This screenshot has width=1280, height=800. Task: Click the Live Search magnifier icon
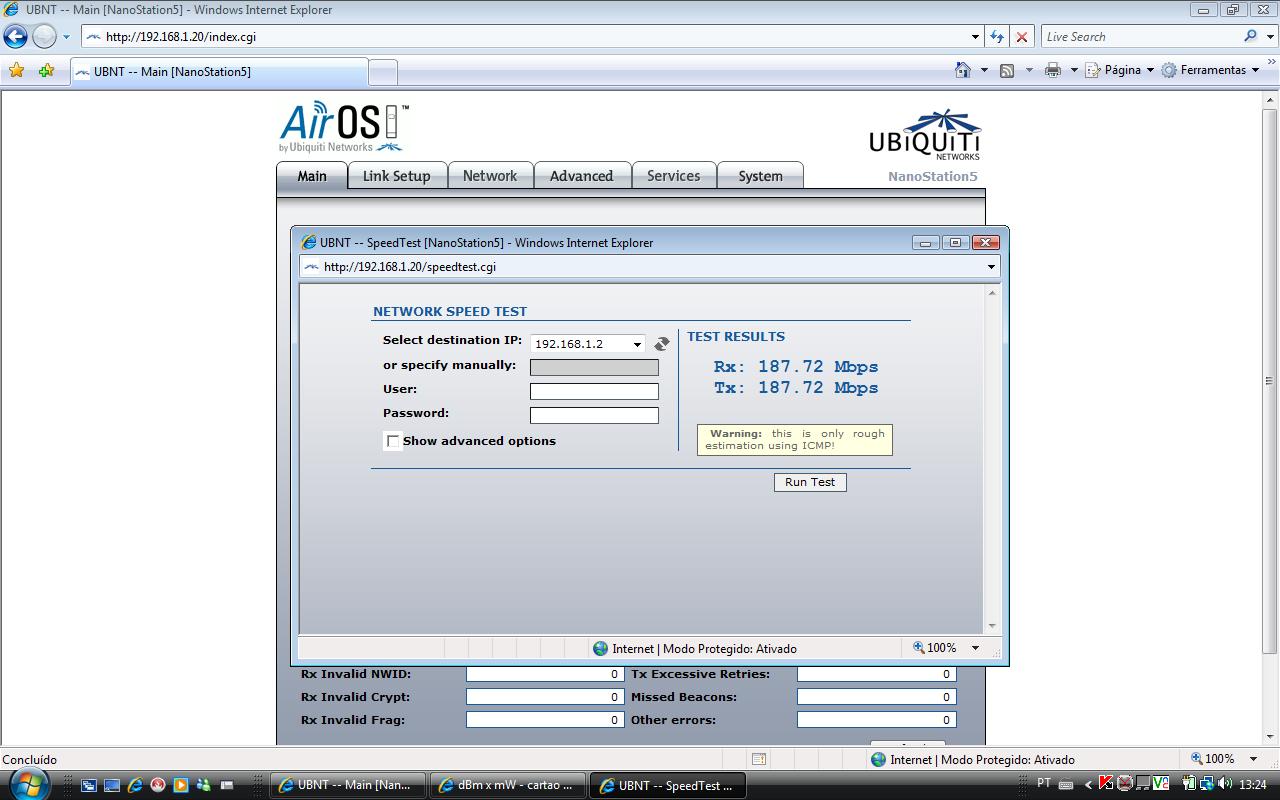click(1250, 36)
